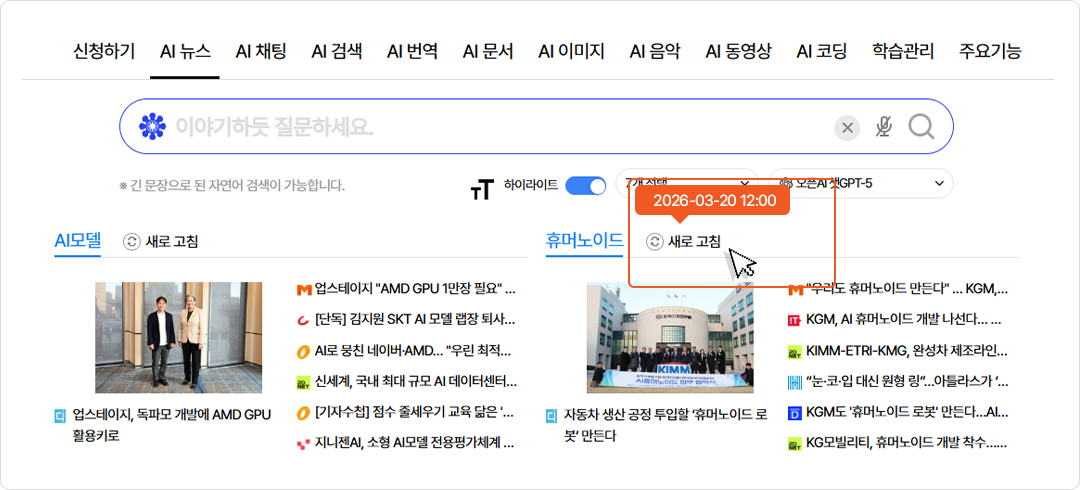
Task: Open the 김지원 SKT AI 모델 랩장 article
Action: tap(414, 320)
